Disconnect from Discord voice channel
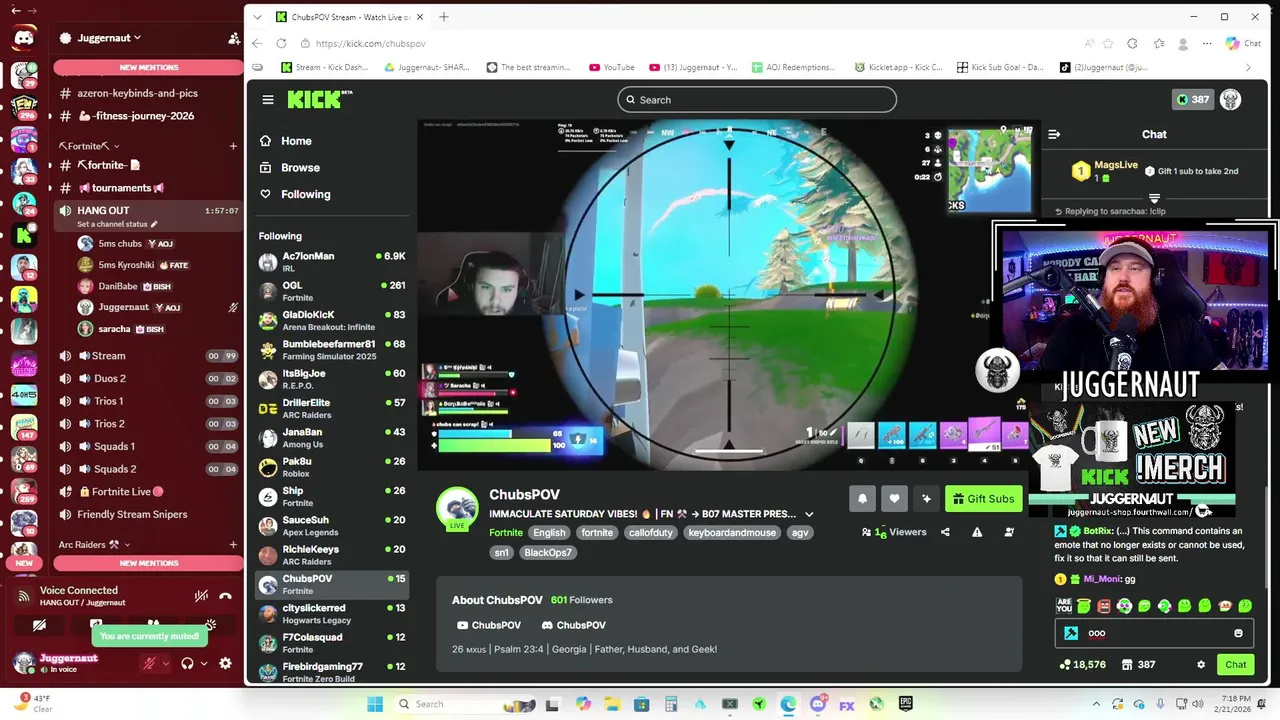This screenshot has width=1280, height=720. coord(225,596)
